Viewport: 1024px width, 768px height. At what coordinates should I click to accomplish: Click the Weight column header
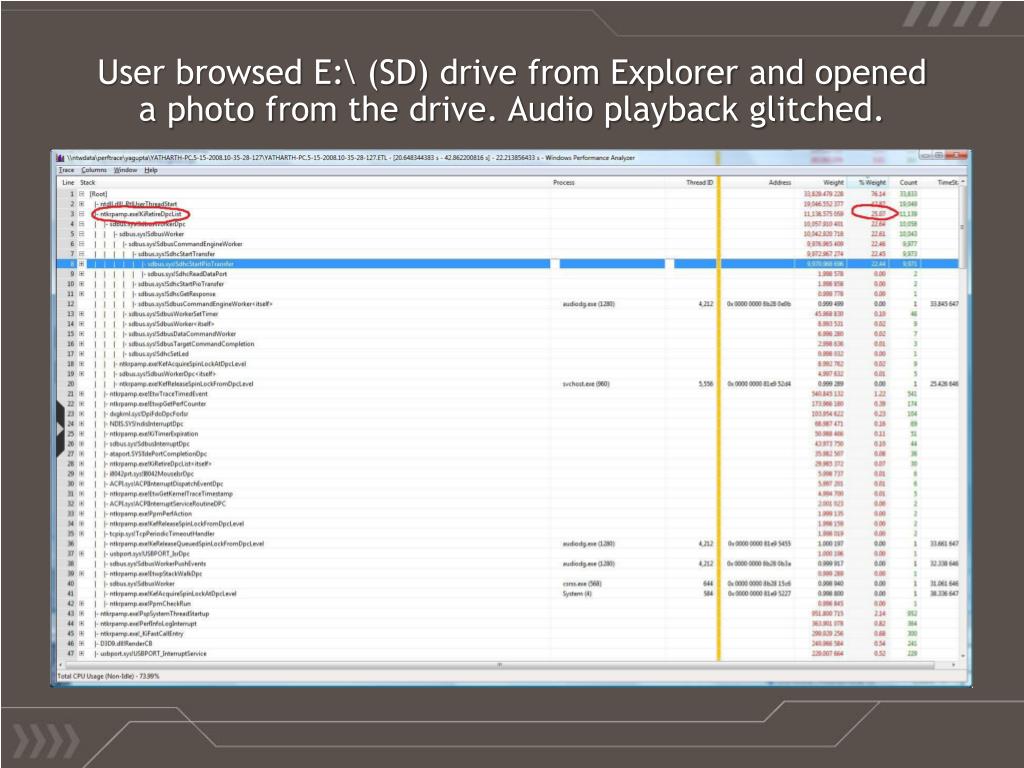point(833,183)
